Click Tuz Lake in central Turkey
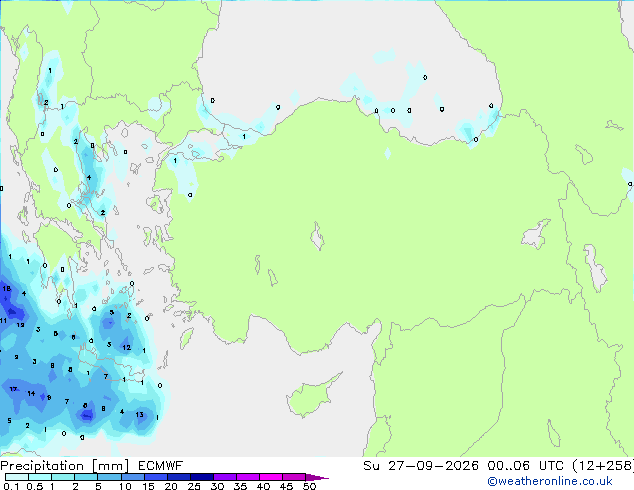The height and width of the screenshot is (490, 634). (317, 236)
